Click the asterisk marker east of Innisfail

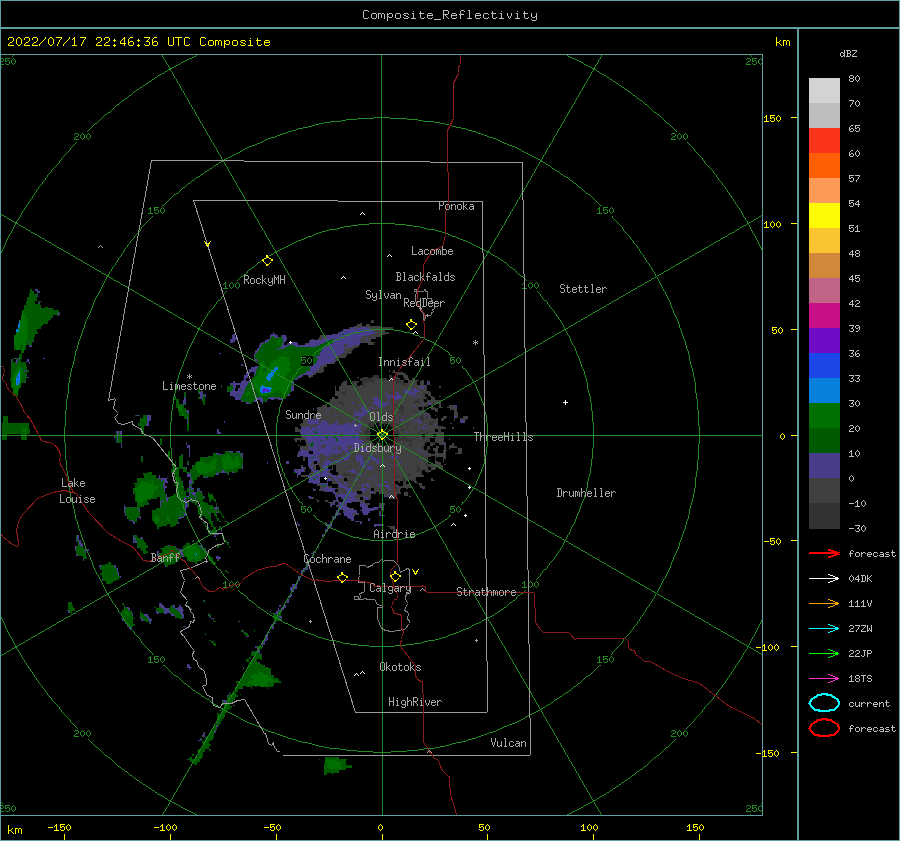[x=475, y=343]
